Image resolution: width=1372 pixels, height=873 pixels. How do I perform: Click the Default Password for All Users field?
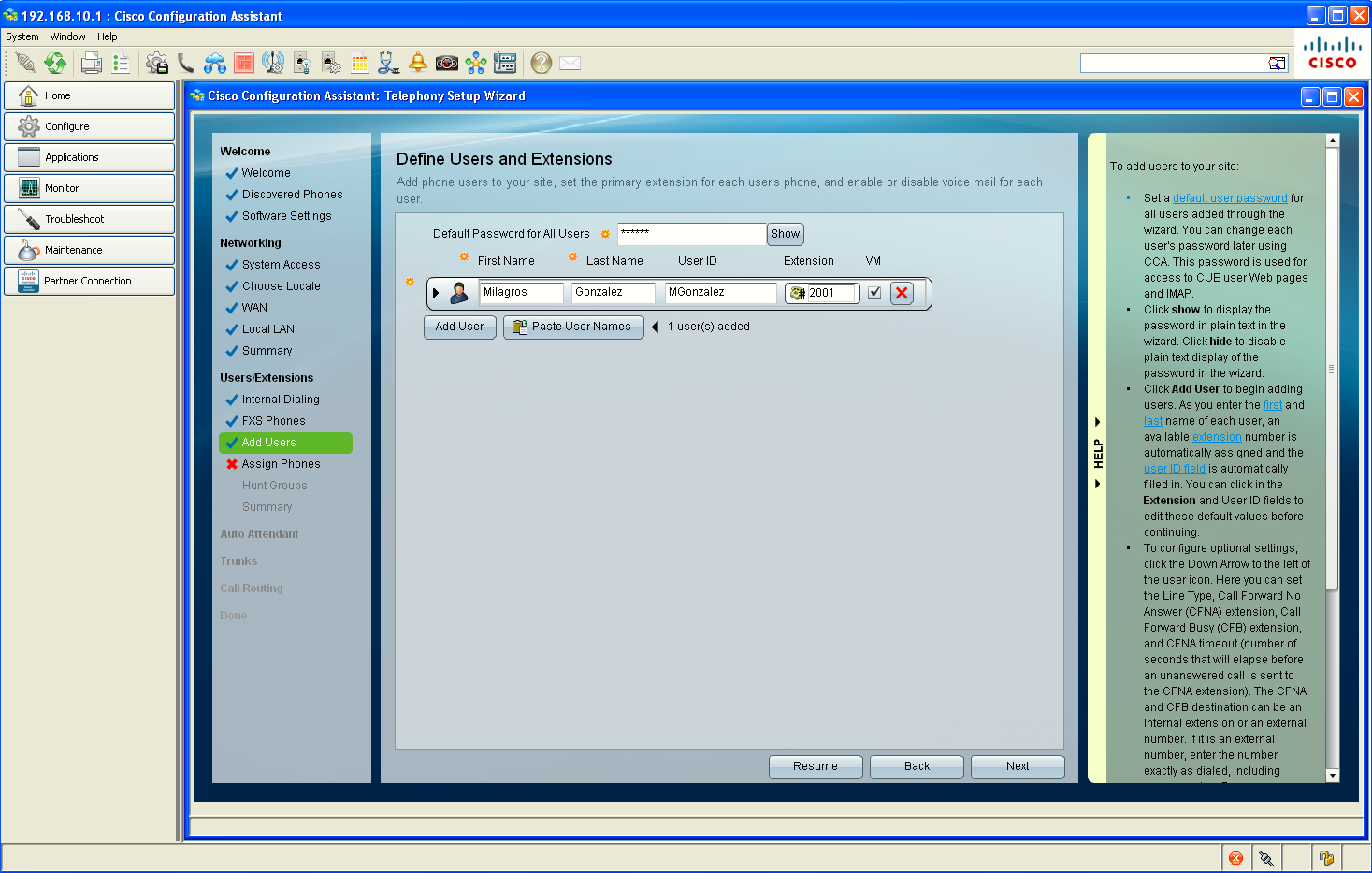691,234
